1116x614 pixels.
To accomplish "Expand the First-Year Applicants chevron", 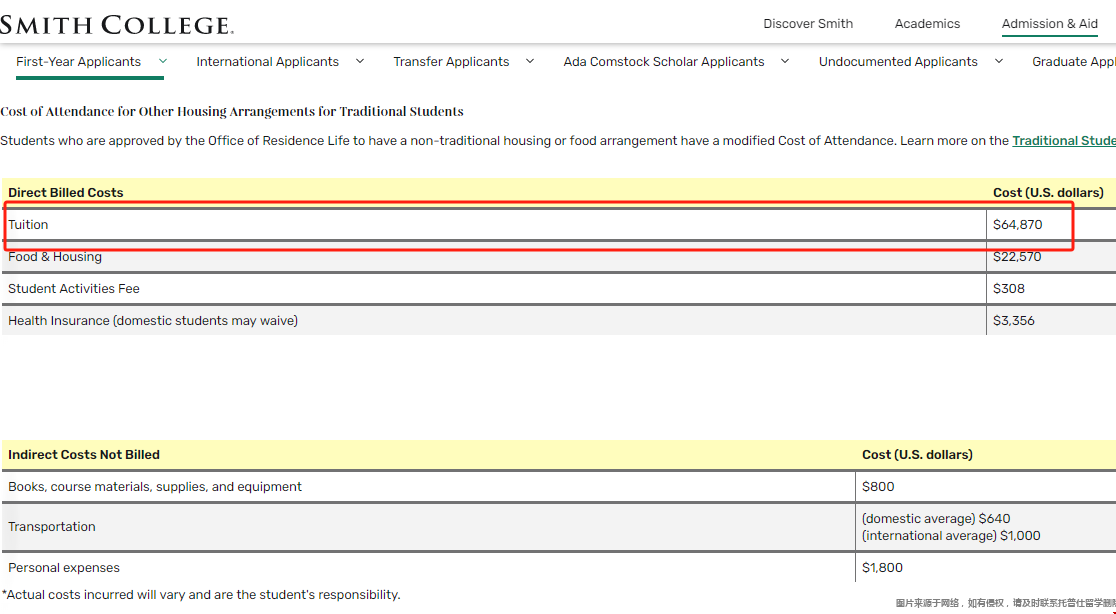I will [x=163, y=61].
